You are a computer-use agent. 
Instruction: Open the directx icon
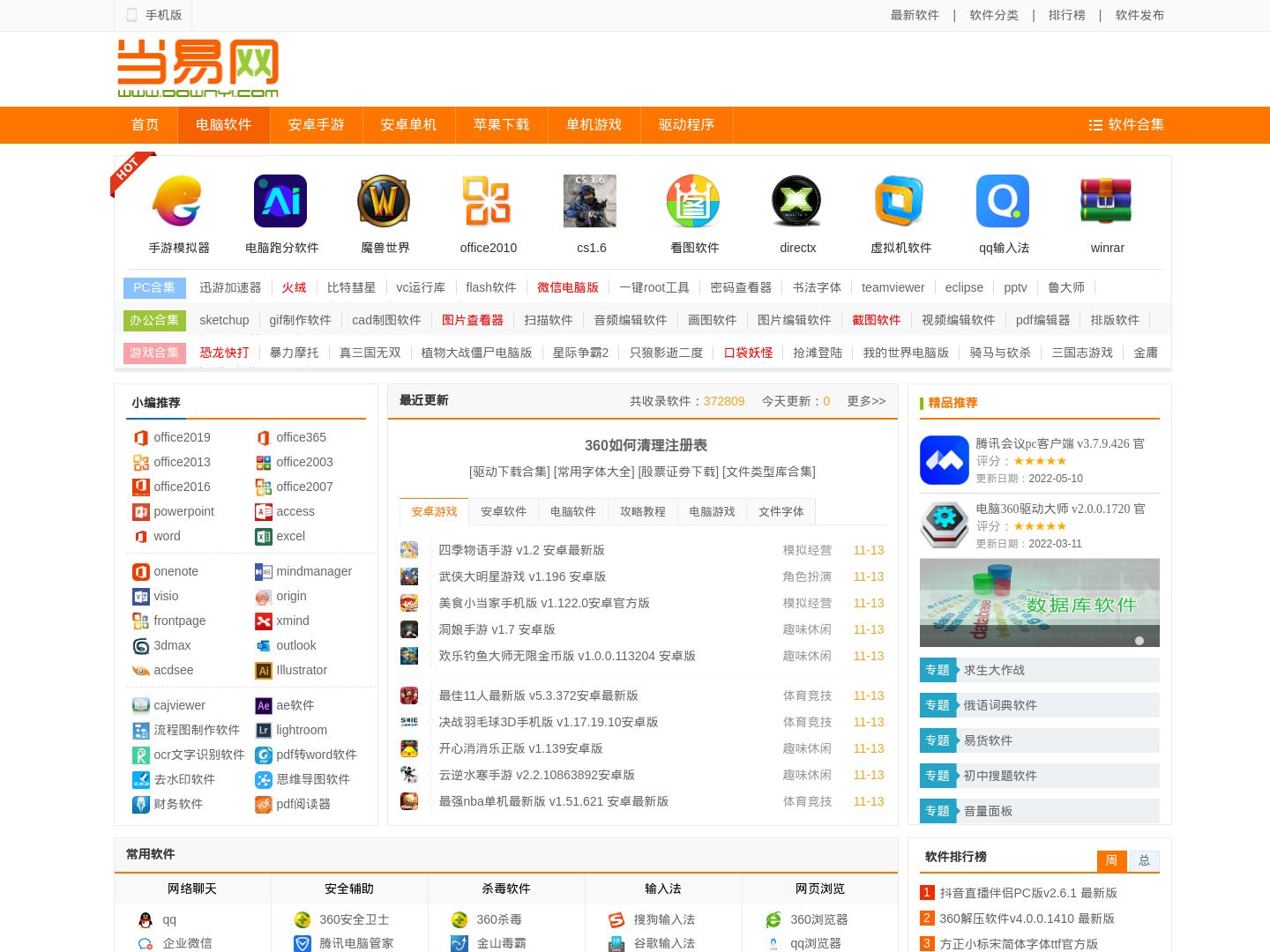pos(796,201)
